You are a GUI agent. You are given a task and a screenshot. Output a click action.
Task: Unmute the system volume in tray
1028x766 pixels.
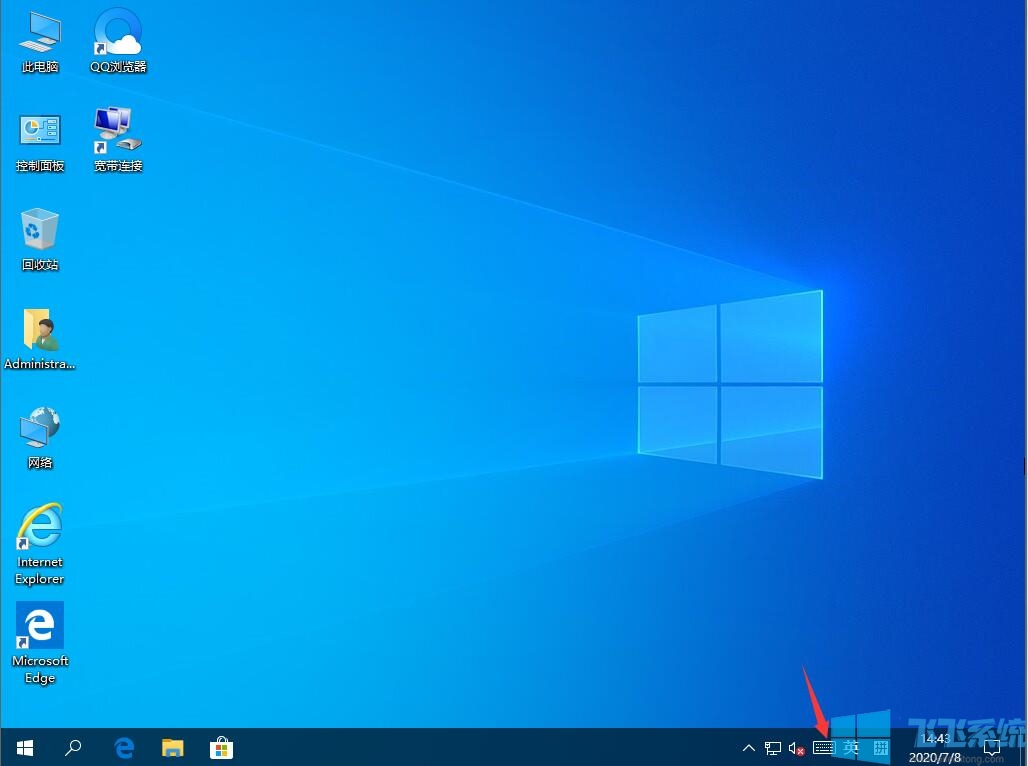796,748
